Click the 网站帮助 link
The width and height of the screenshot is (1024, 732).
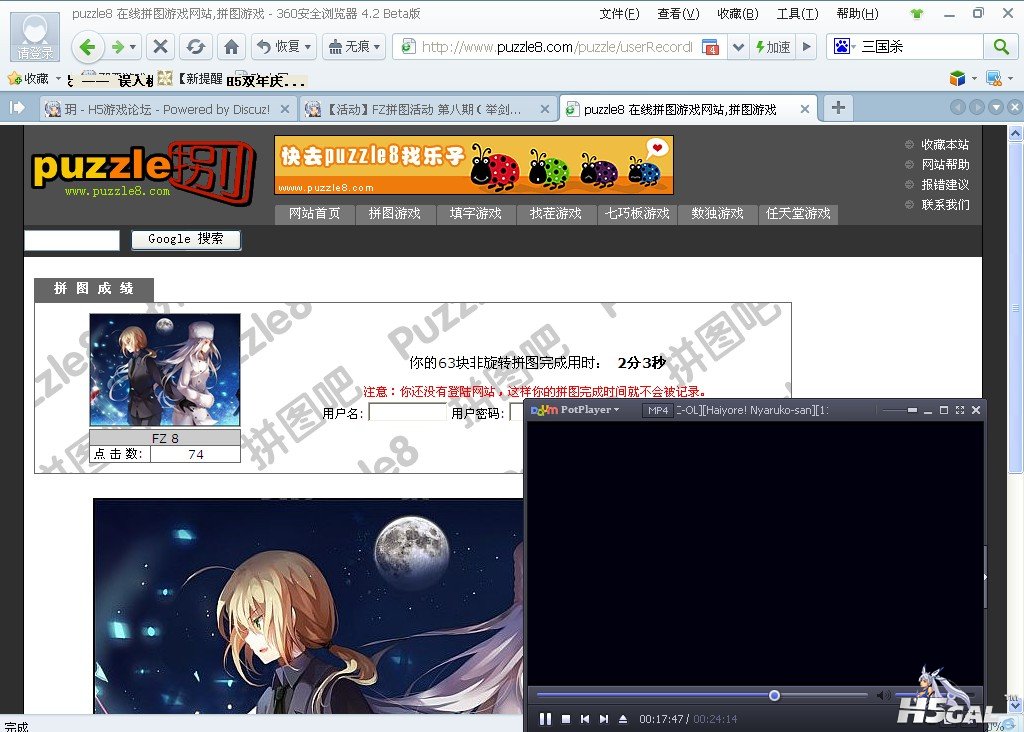(x=944, y=165)
